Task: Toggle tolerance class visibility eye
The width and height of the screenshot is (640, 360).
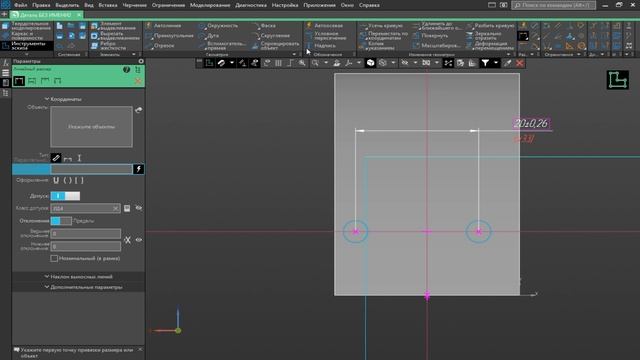Action: click(139, 208)
